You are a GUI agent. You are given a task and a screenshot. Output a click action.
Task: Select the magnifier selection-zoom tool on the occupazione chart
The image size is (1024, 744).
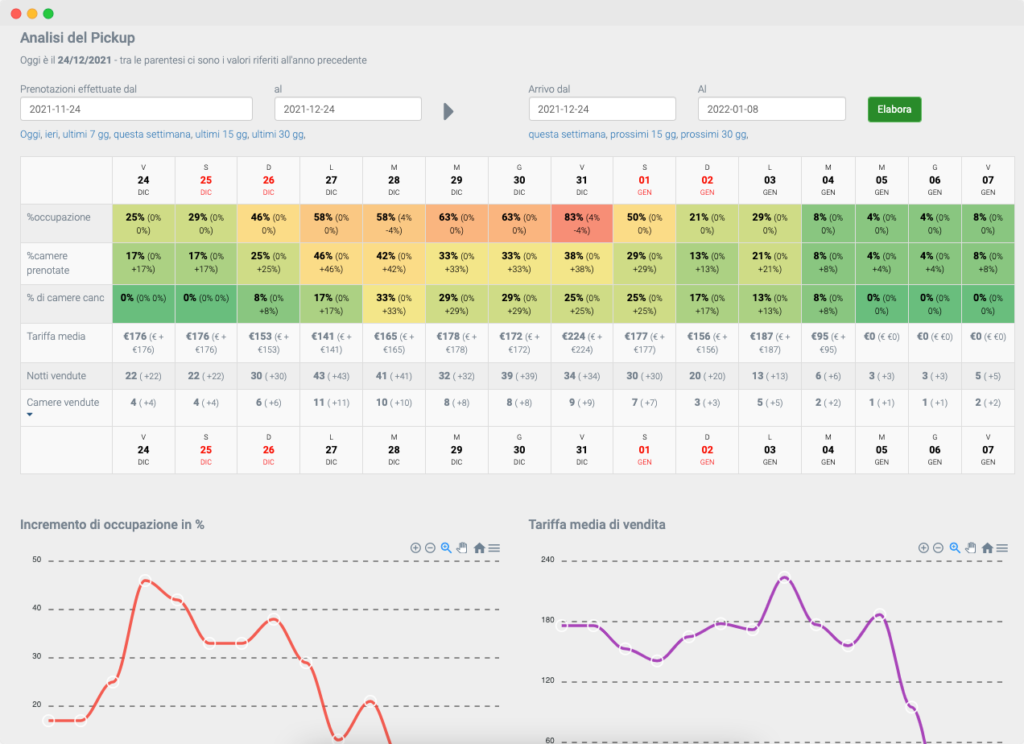coord(446,548)
